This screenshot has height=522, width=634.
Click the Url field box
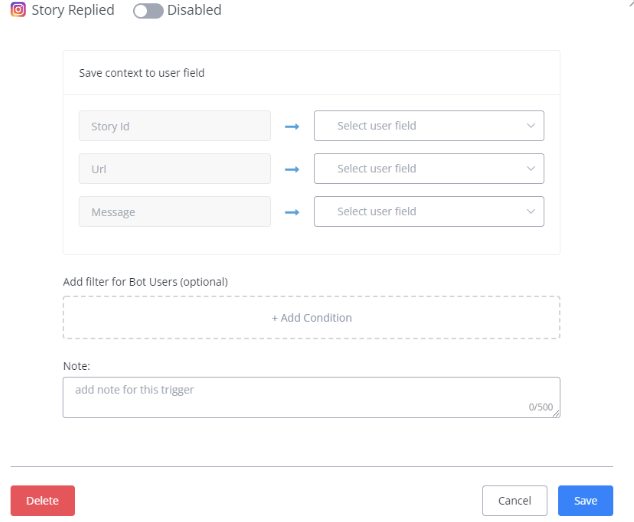(x=175, y=169)
